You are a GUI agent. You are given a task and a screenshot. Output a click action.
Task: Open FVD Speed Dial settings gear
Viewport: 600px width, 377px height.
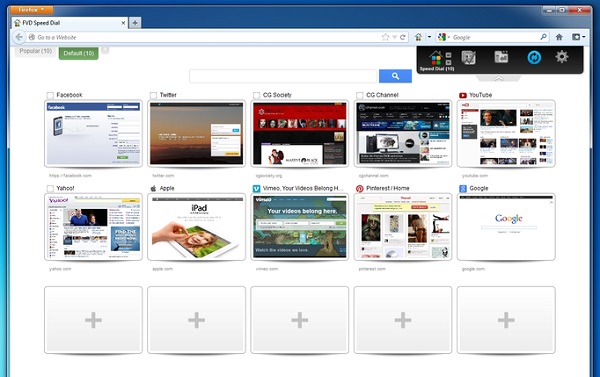pos(562,57)
